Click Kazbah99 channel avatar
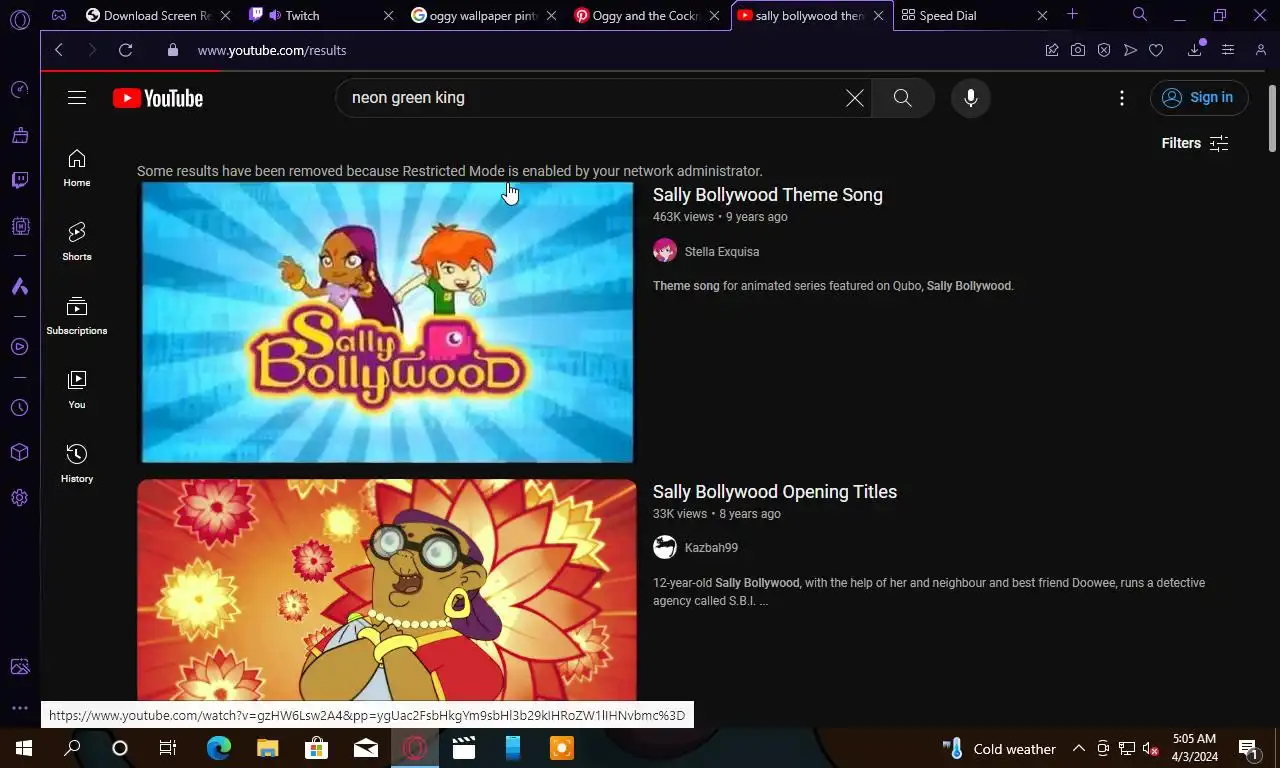The width and height of the screenshot is (1280, 768). pyautogui.click(x=665, y=547)
